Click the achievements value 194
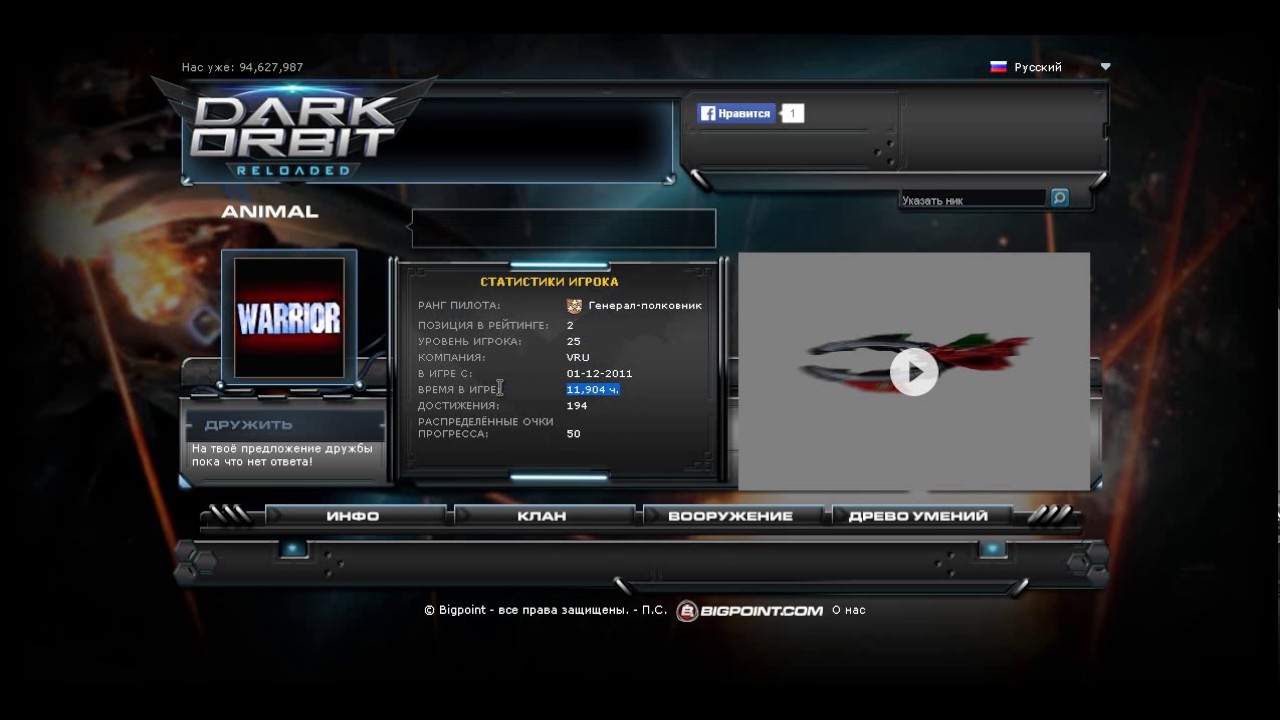Screen dimensions: 1280x720 tap(577, 405)
